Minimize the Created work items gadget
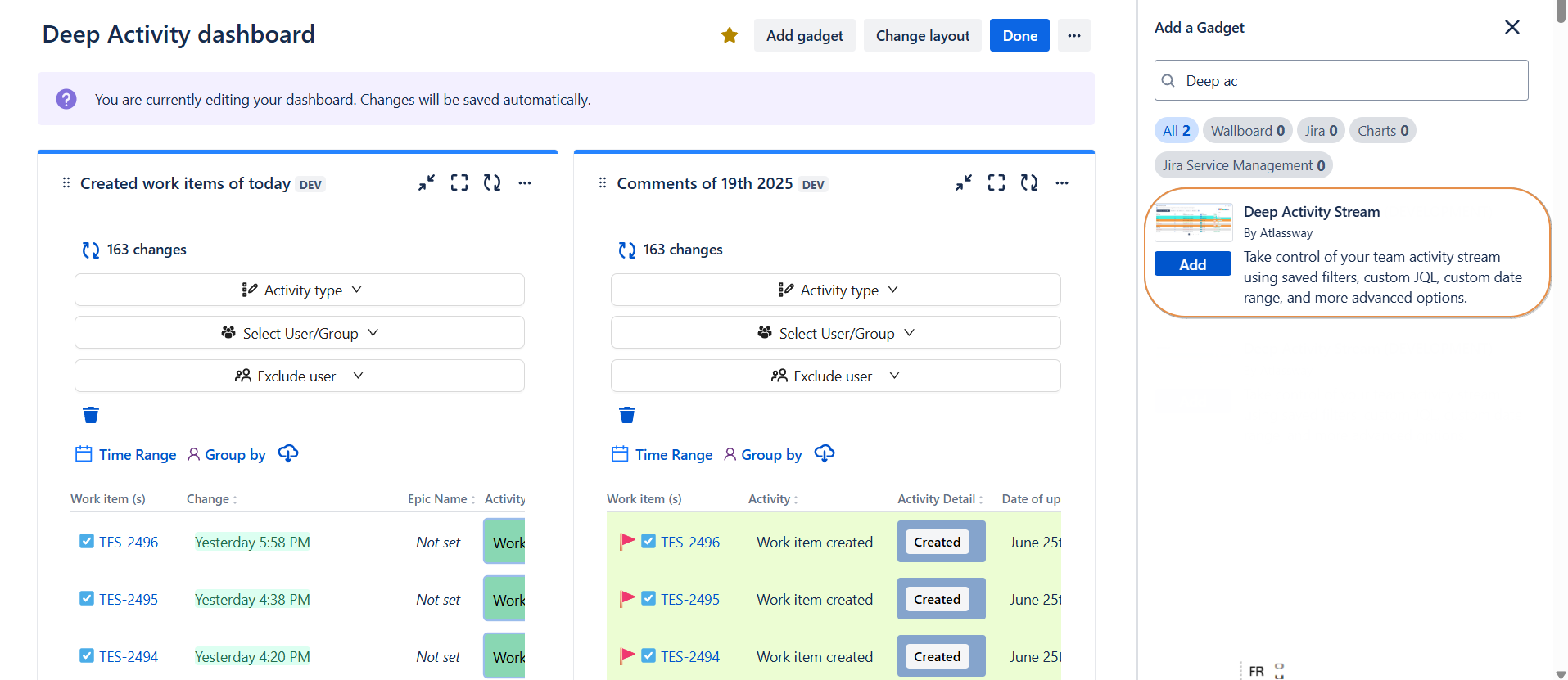 pos(427,182)
